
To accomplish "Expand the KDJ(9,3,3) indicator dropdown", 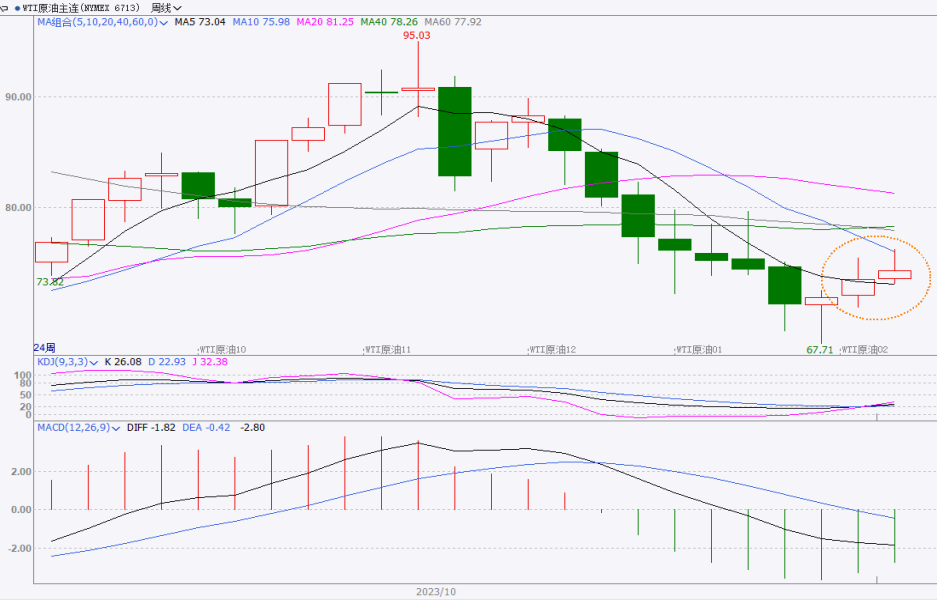I will click(x=94, y=362).
